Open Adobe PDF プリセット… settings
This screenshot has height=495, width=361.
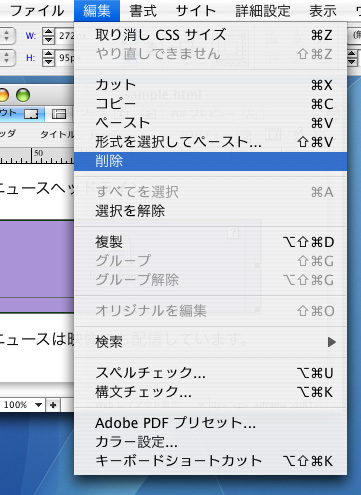pyautogui.click(x=210, y=423)
